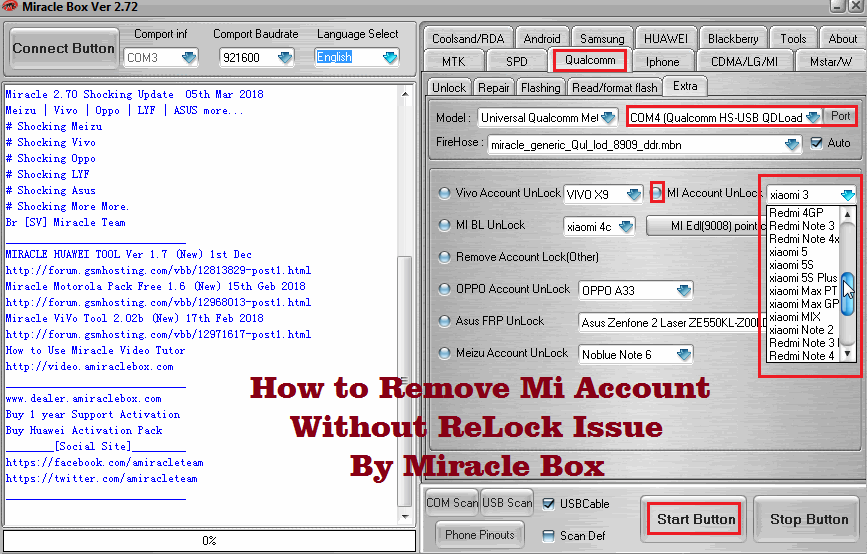Viewport: 867px width, 554px height.
Task: Select Vivo Account UnLock radio button
Action: coord(444,193)
